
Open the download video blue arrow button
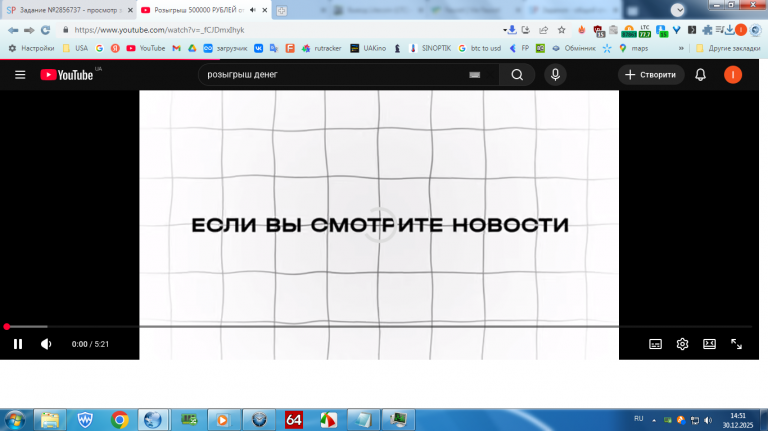[510, 30]
